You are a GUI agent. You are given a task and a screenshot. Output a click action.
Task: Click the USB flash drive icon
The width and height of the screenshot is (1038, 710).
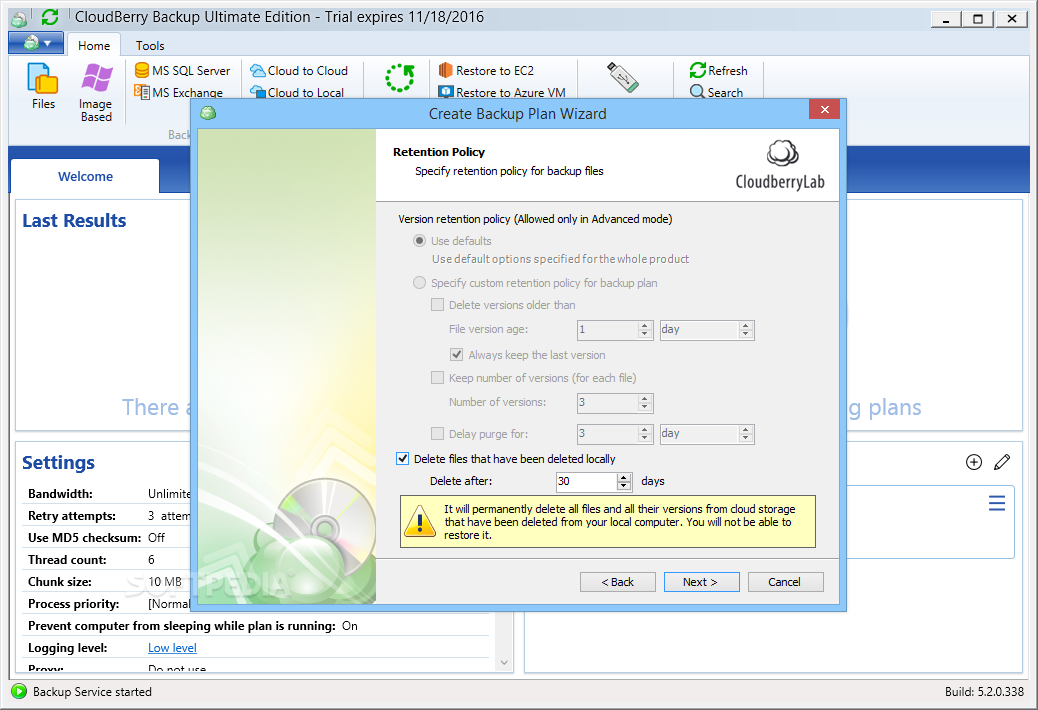tap(622, 77)
